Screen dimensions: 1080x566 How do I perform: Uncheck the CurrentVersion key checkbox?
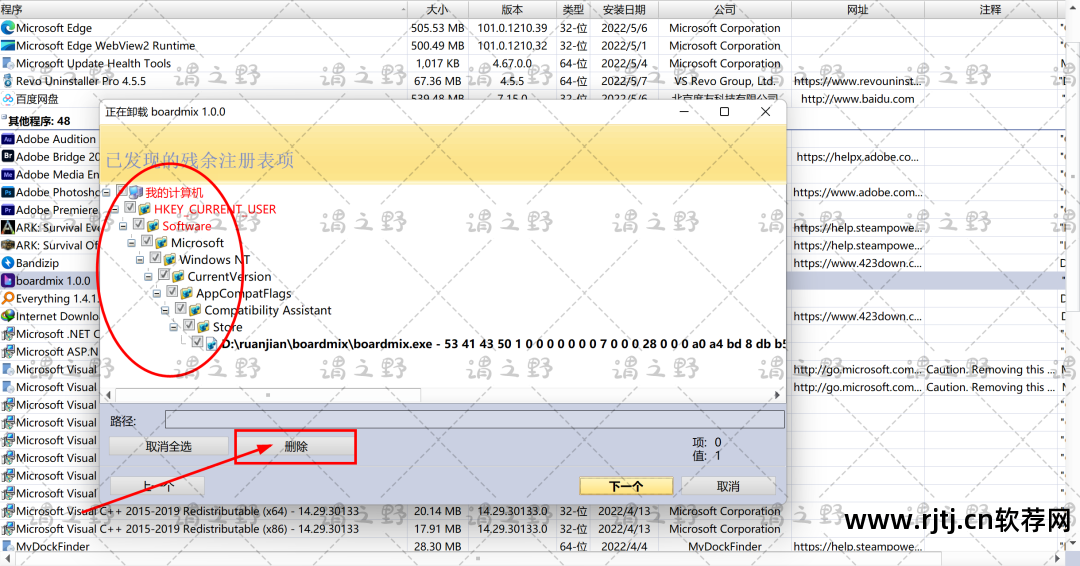click(x=164, y=275)
